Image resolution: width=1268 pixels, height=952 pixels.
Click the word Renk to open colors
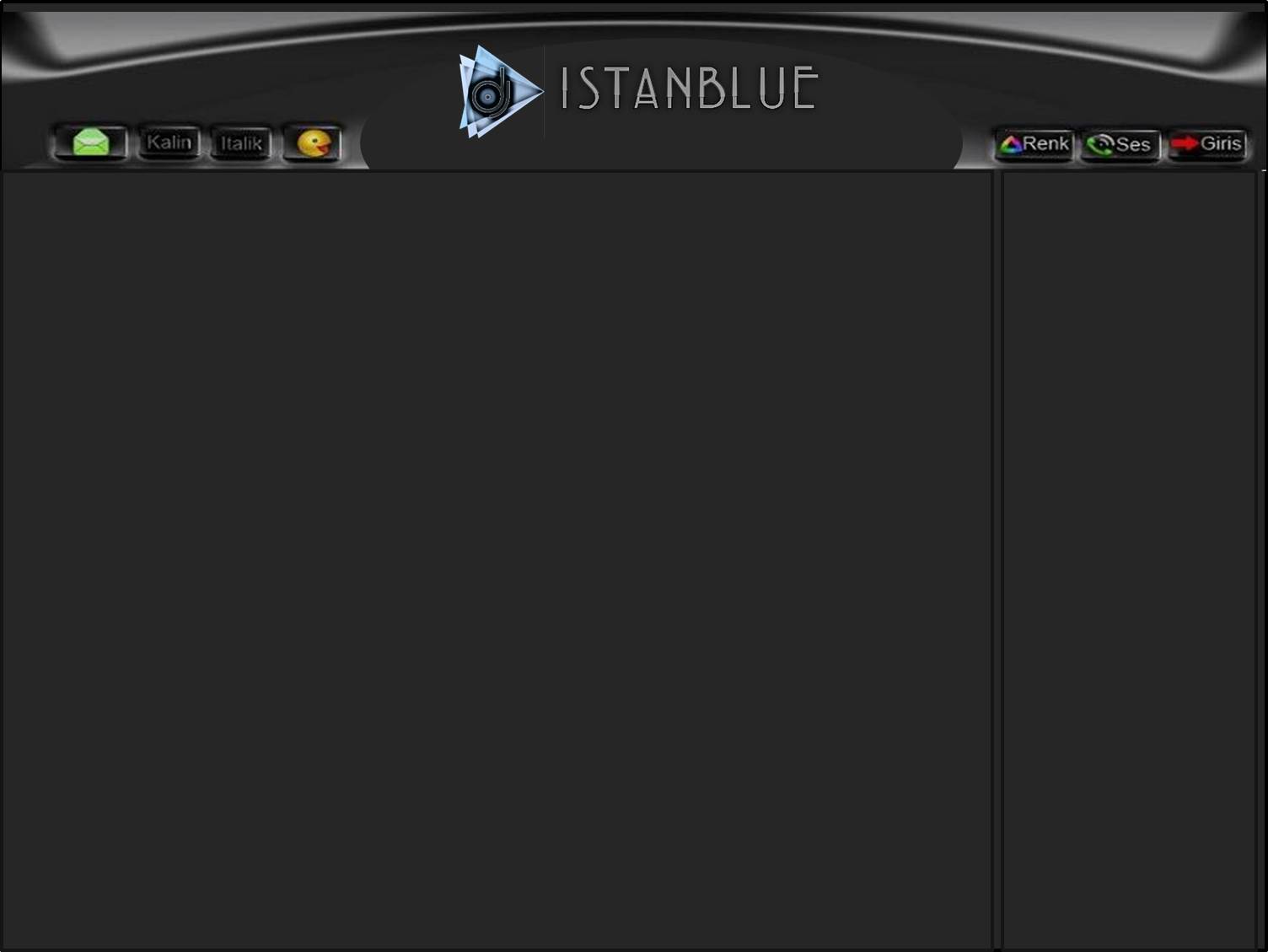pyautogui.click(x=1045, y=143)
